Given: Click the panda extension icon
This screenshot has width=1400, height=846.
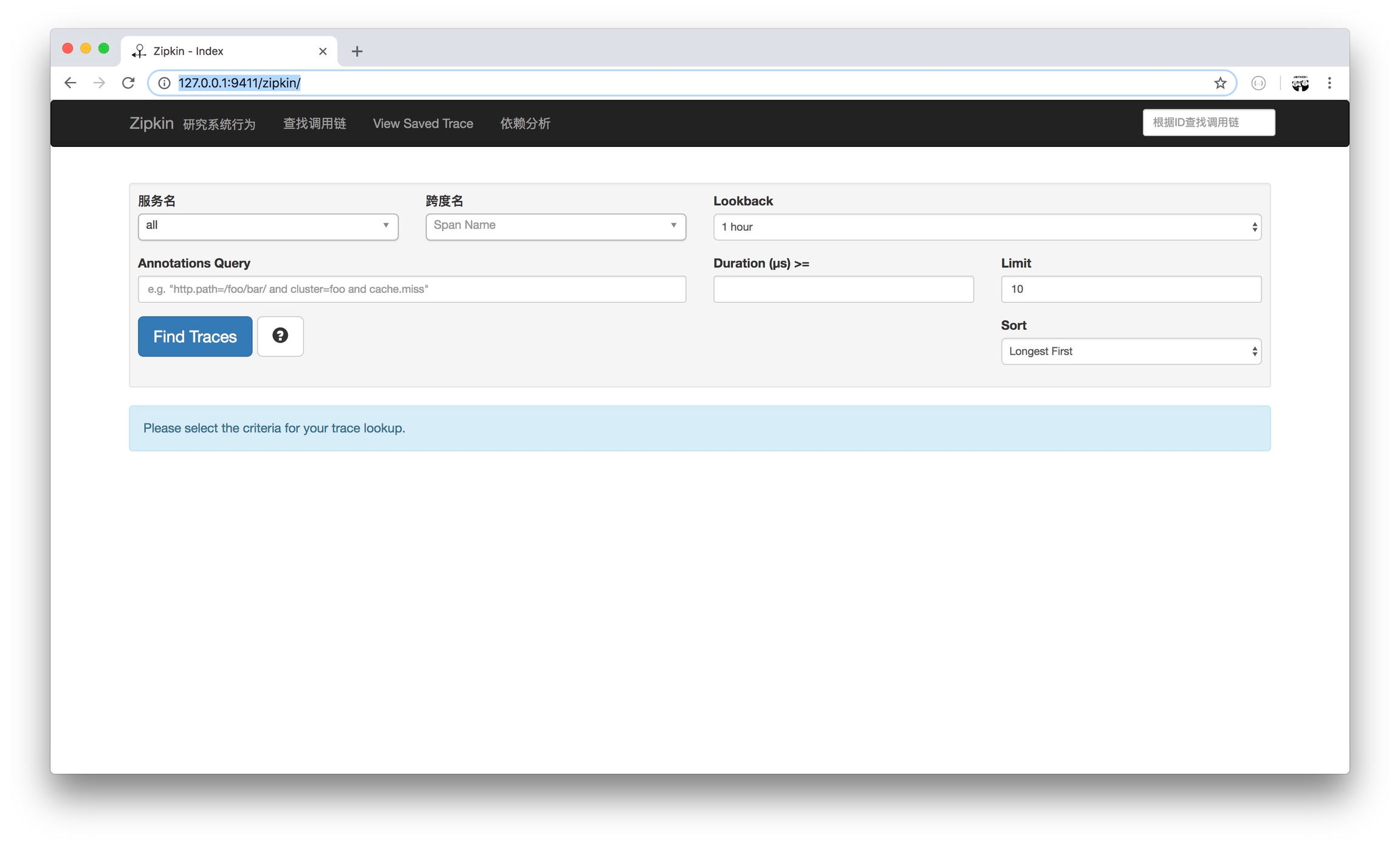Looking at the screenshot, I should click(1300, 83).
